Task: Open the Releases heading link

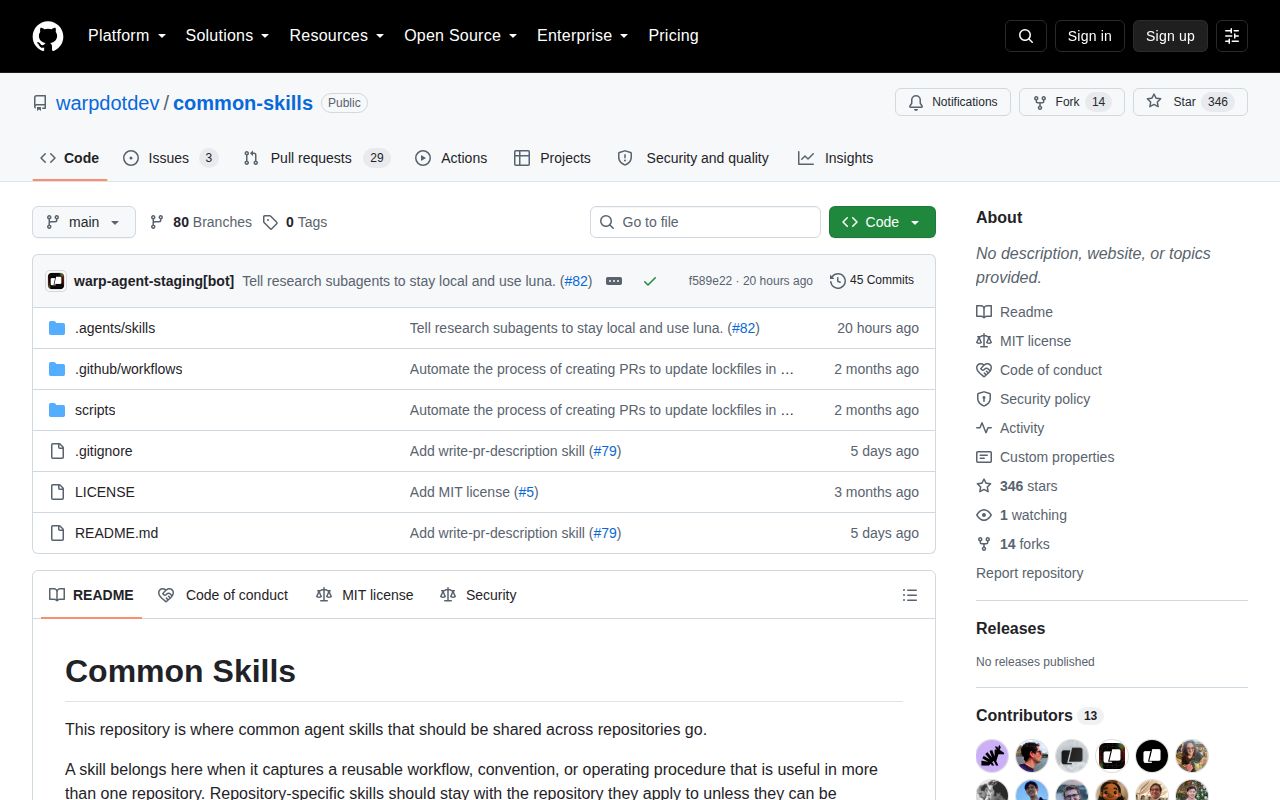Action: pyautogui.click(x=1010, y=628)
